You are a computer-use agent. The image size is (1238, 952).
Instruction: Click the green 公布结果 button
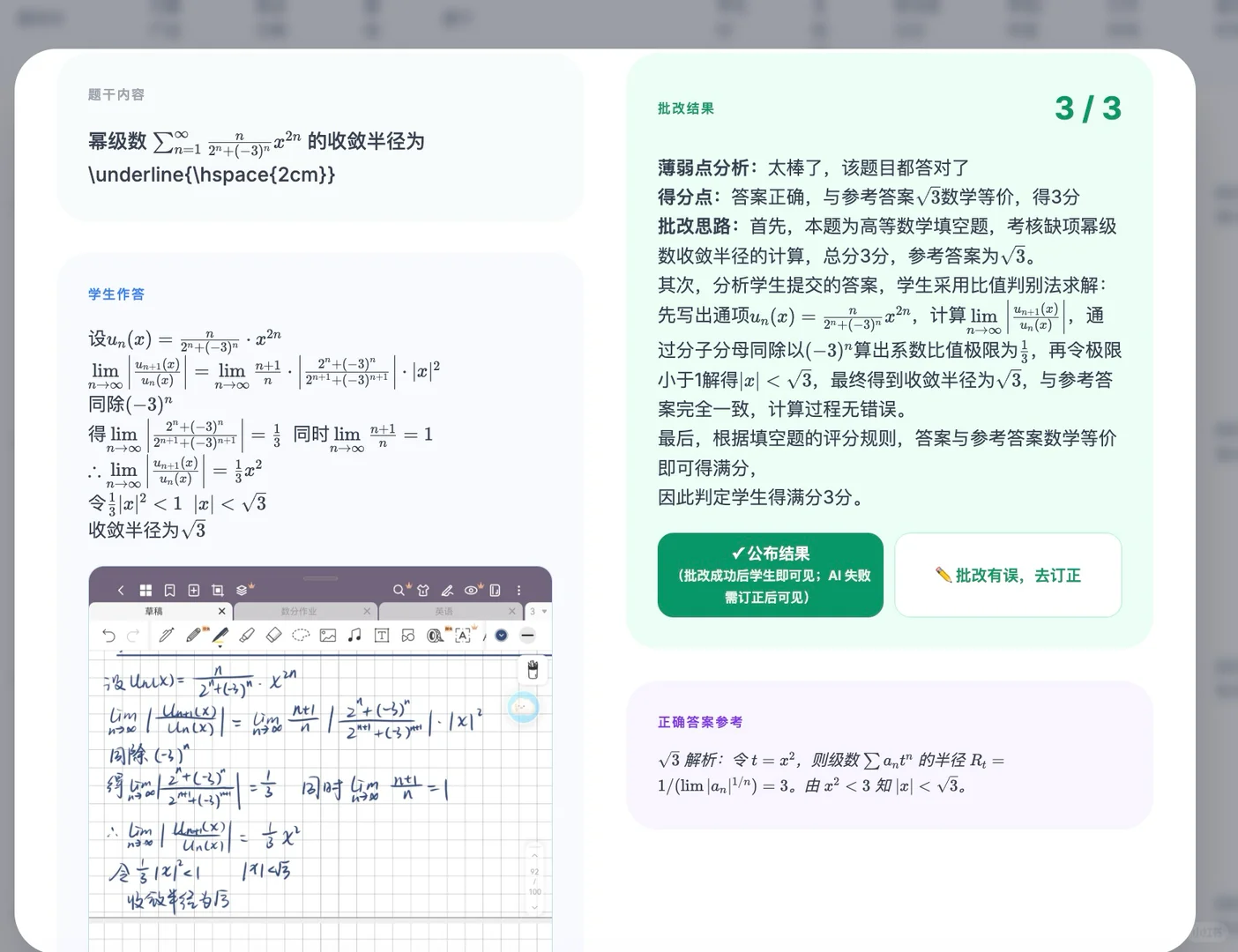coord(771,575)
